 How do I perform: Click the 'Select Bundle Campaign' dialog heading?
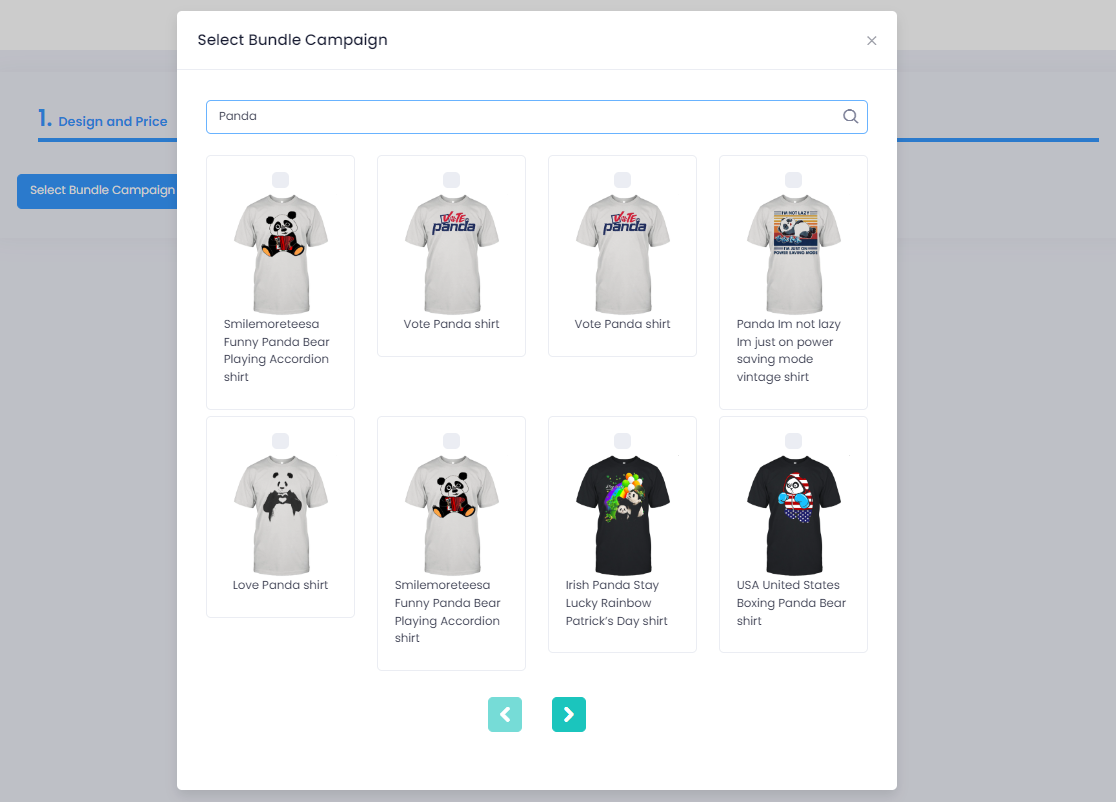click(293, 40)
